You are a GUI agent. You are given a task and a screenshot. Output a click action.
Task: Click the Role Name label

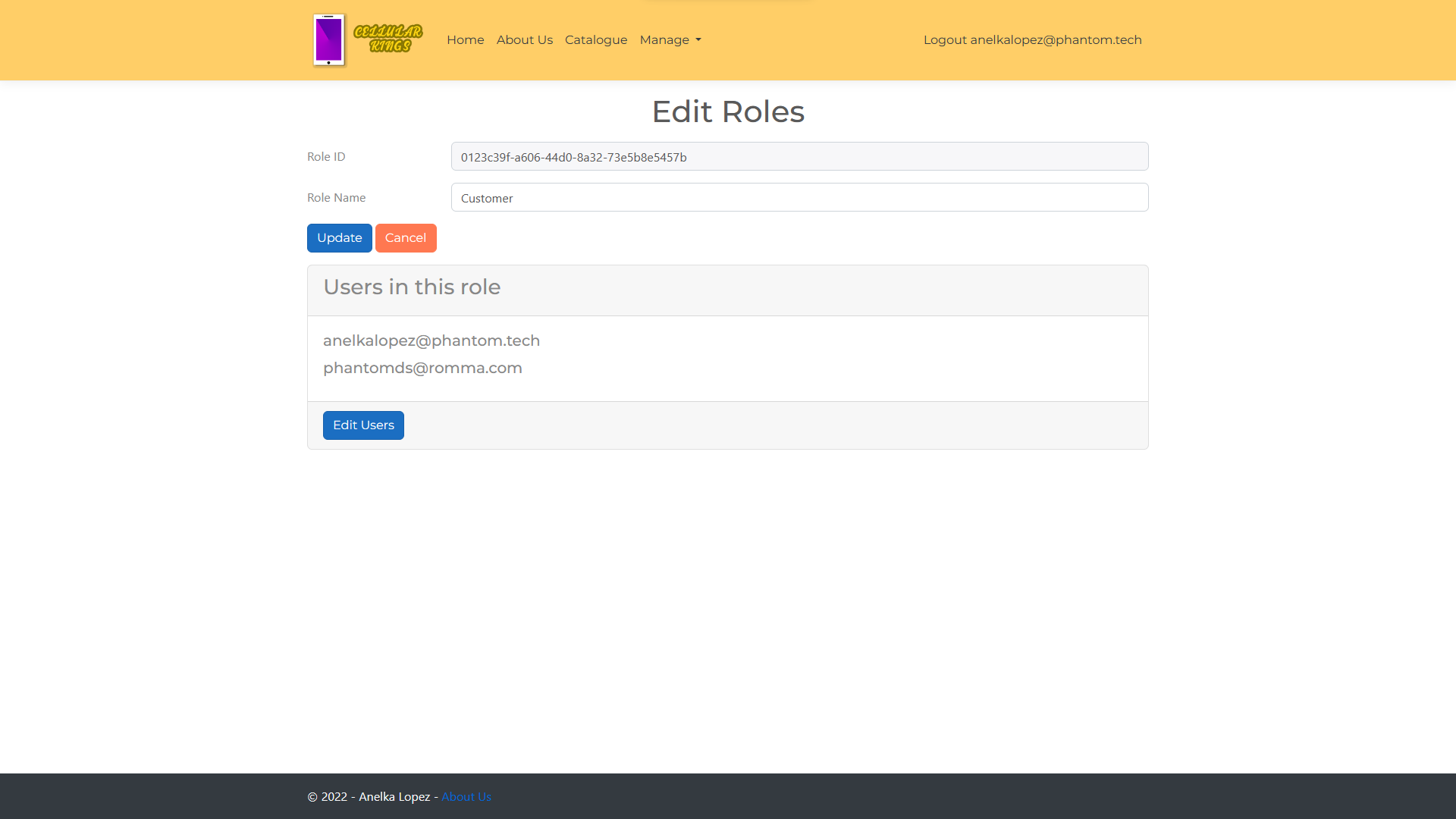coord(336,197)
